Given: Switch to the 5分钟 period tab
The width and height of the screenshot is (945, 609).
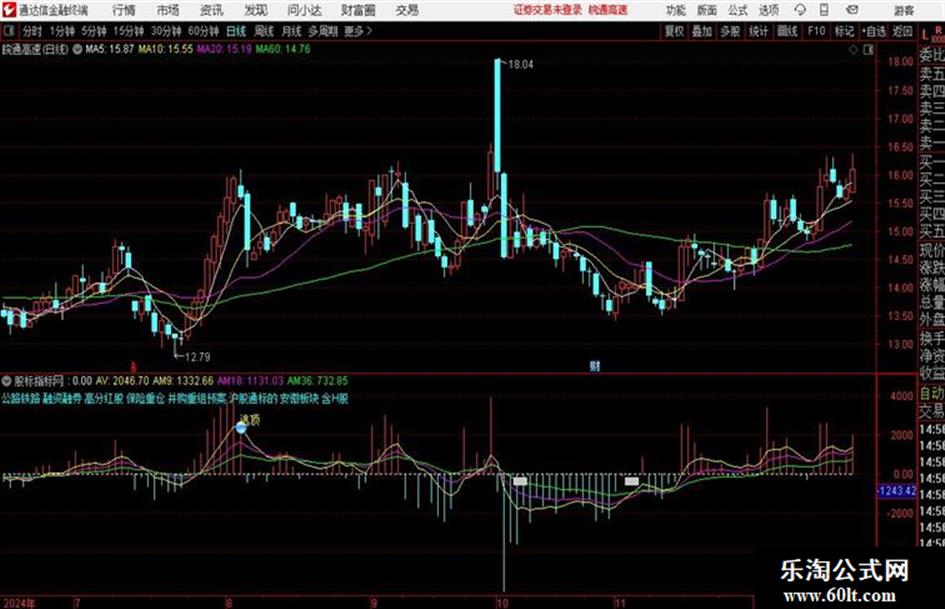Looking at the screenshot, I should pyautogui.click(x=93, y=31).
